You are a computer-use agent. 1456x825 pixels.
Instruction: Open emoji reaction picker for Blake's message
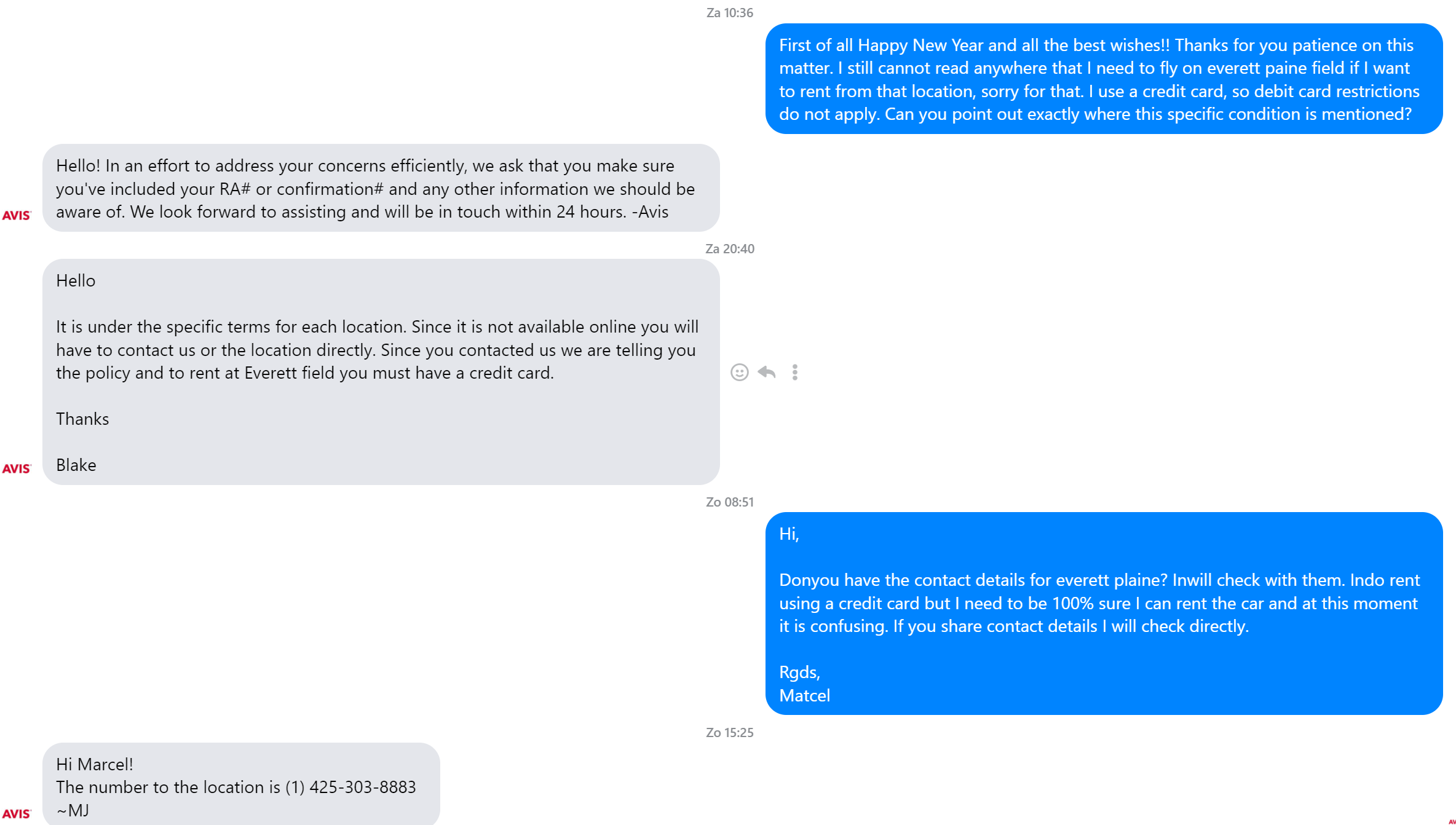(x=739, y=373)
